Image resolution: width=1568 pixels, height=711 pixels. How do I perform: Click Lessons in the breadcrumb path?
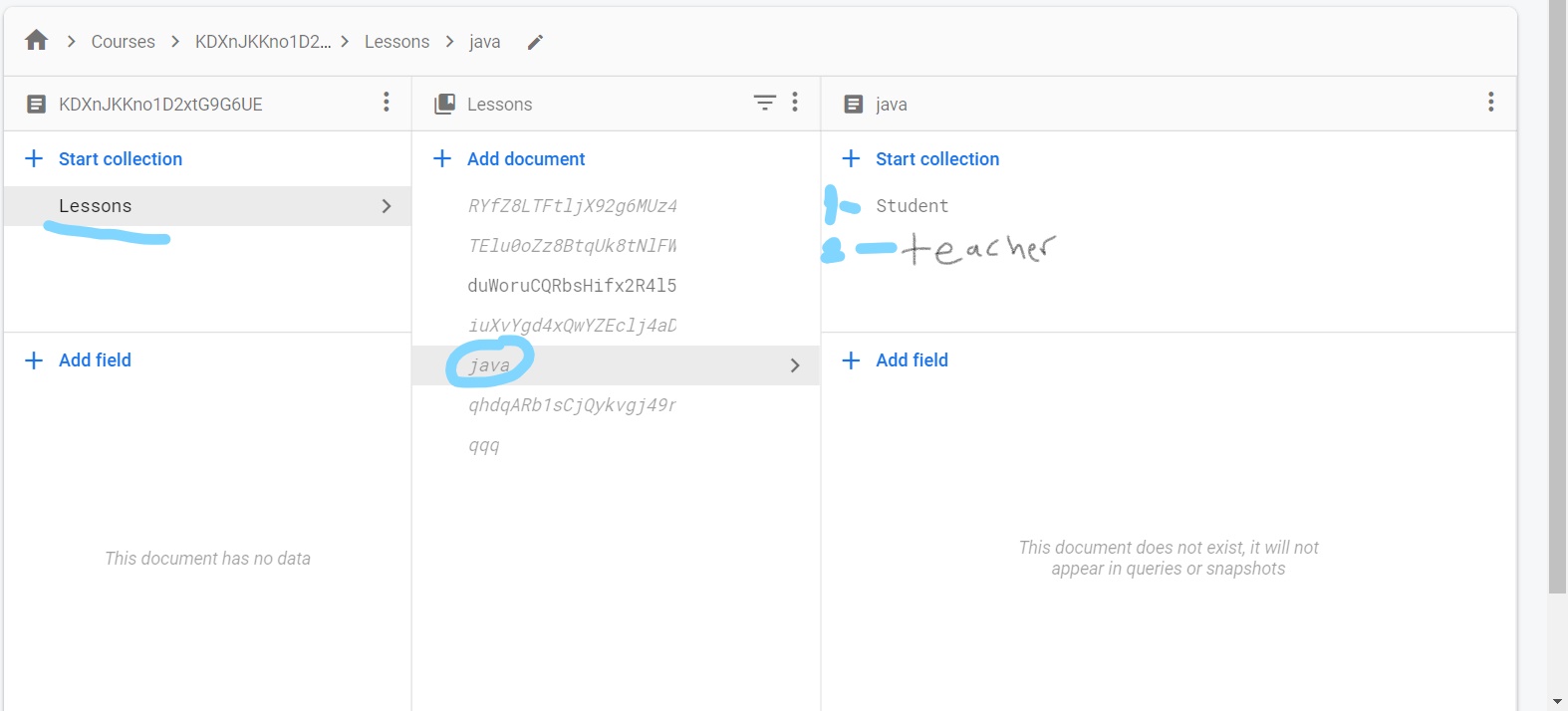[396, 42]
